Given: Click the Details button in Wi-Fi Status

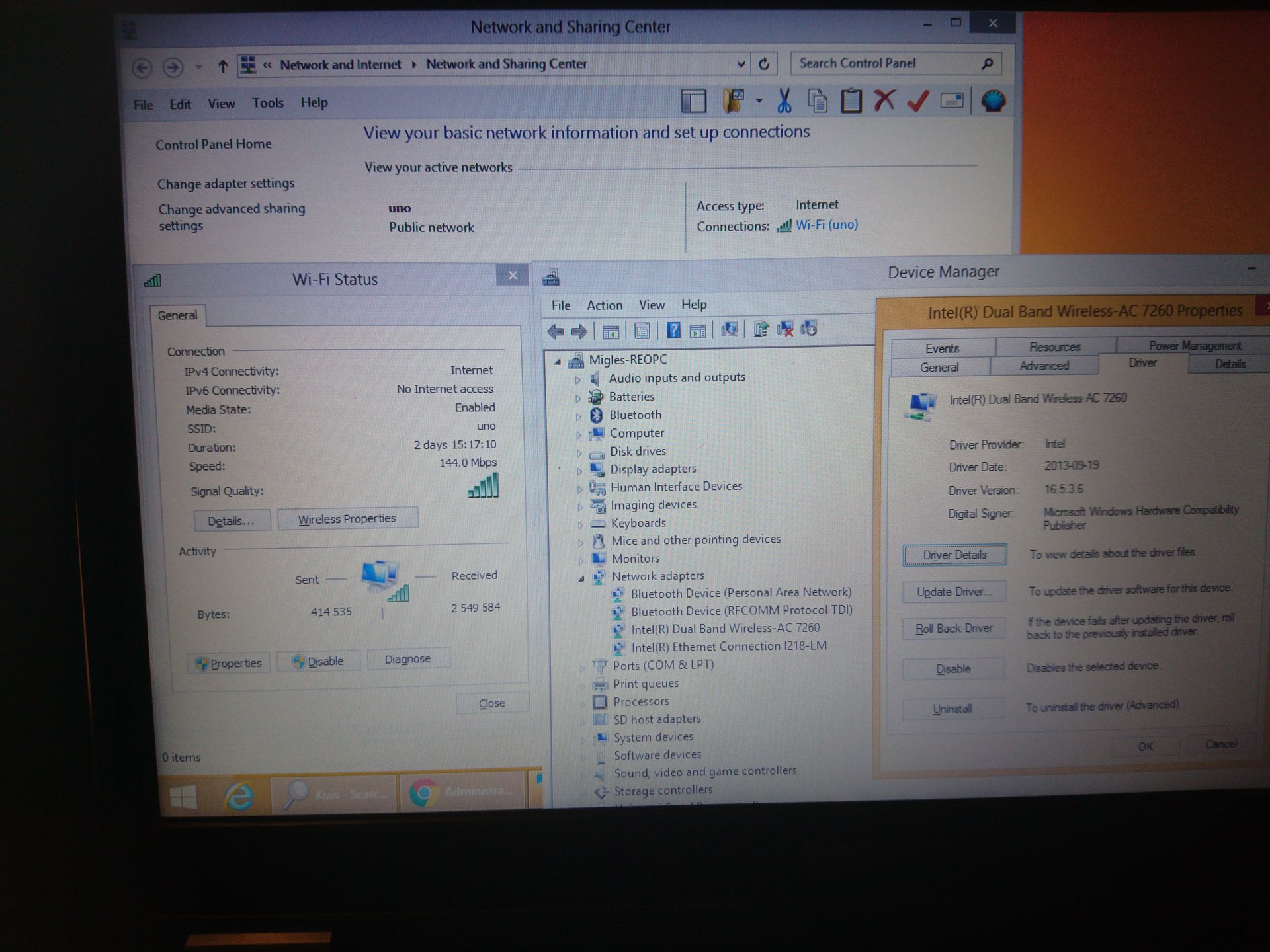Looking at the screenshot, I should tap(232, 521).
